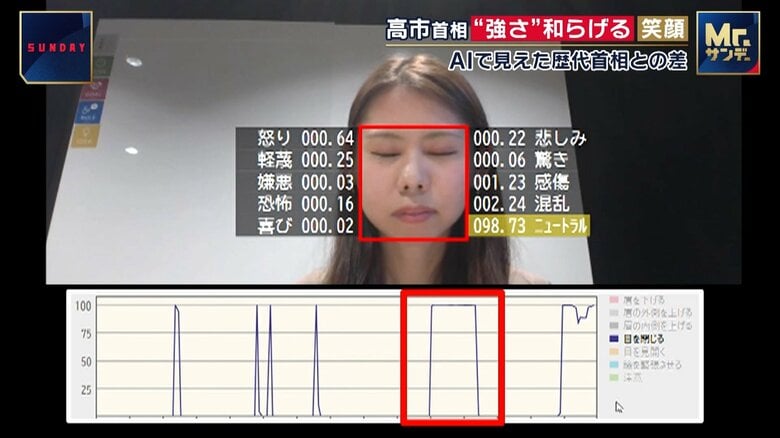780x438 pixels.
Task: Click the red square sign on the wall
Action: (96, 88)
